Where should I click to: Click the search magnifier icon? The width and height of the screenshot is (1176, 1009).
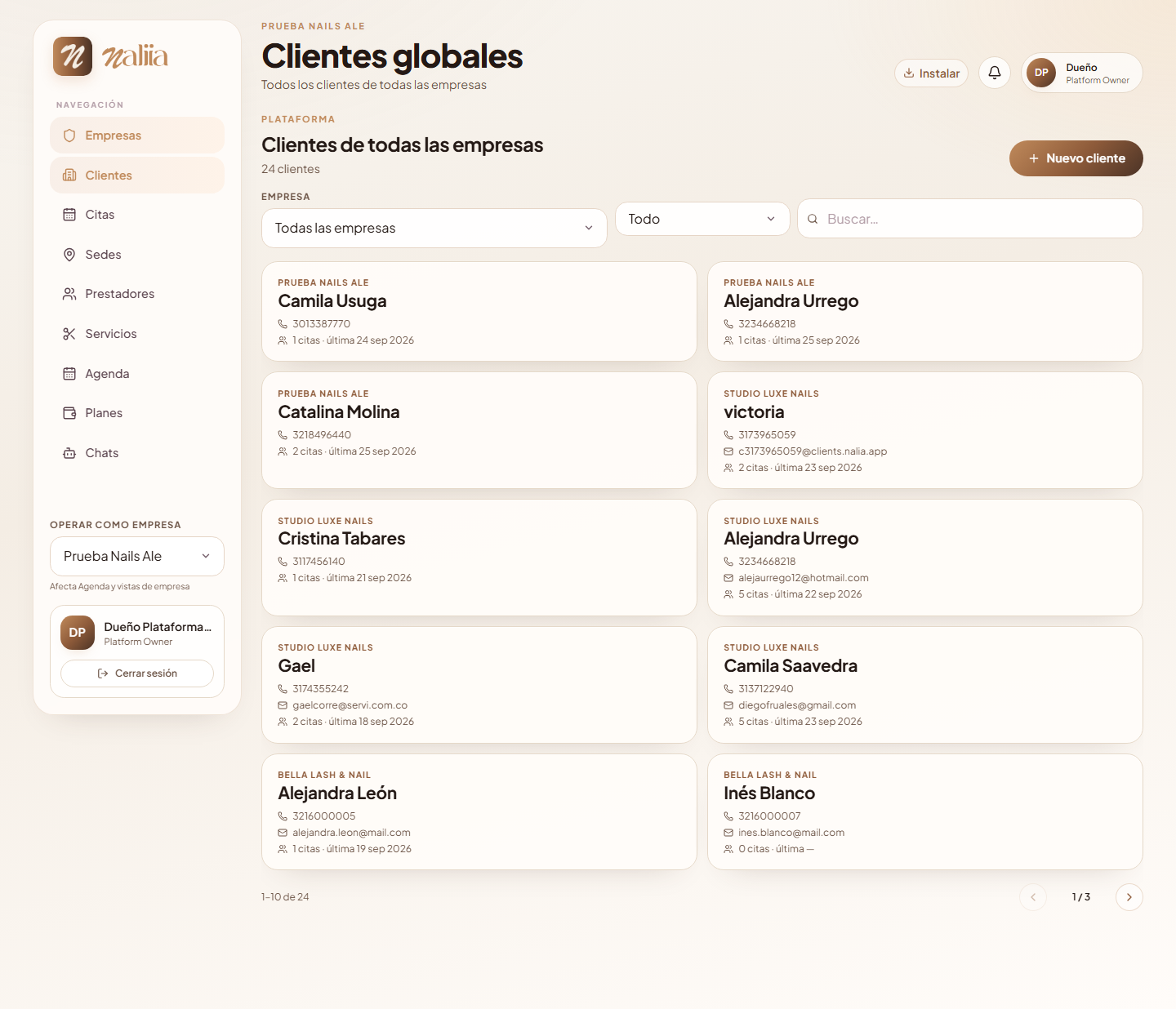[813, 219]
